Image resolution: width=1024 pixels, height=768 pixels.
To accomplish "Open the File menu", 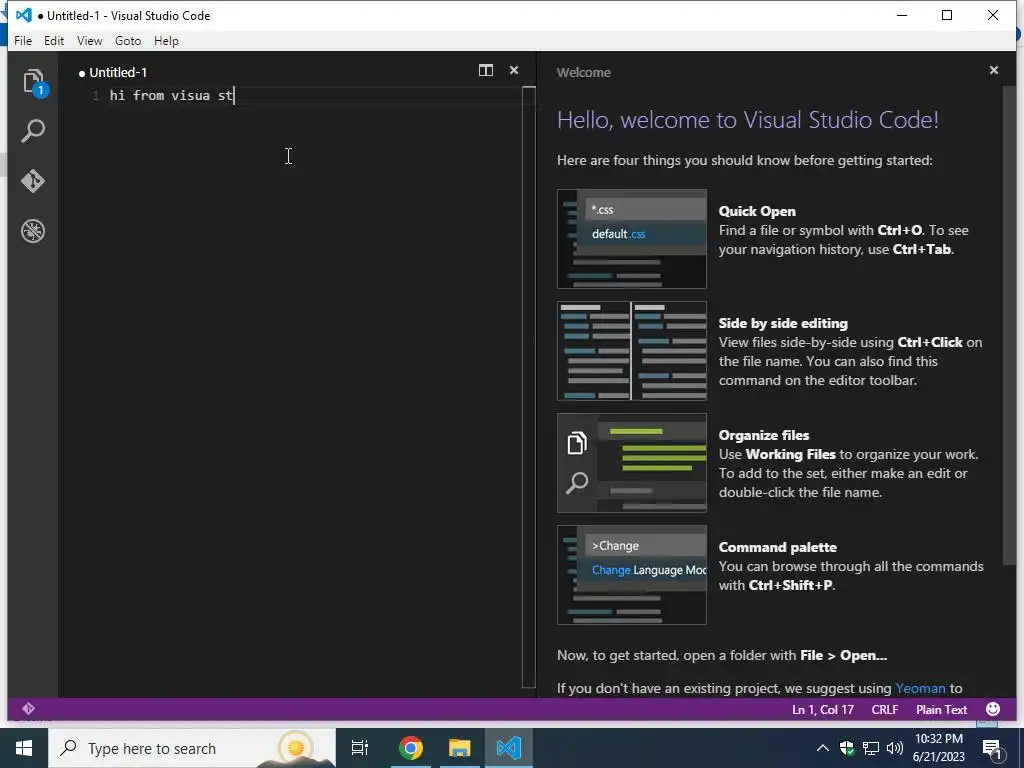I will (23, 40).
